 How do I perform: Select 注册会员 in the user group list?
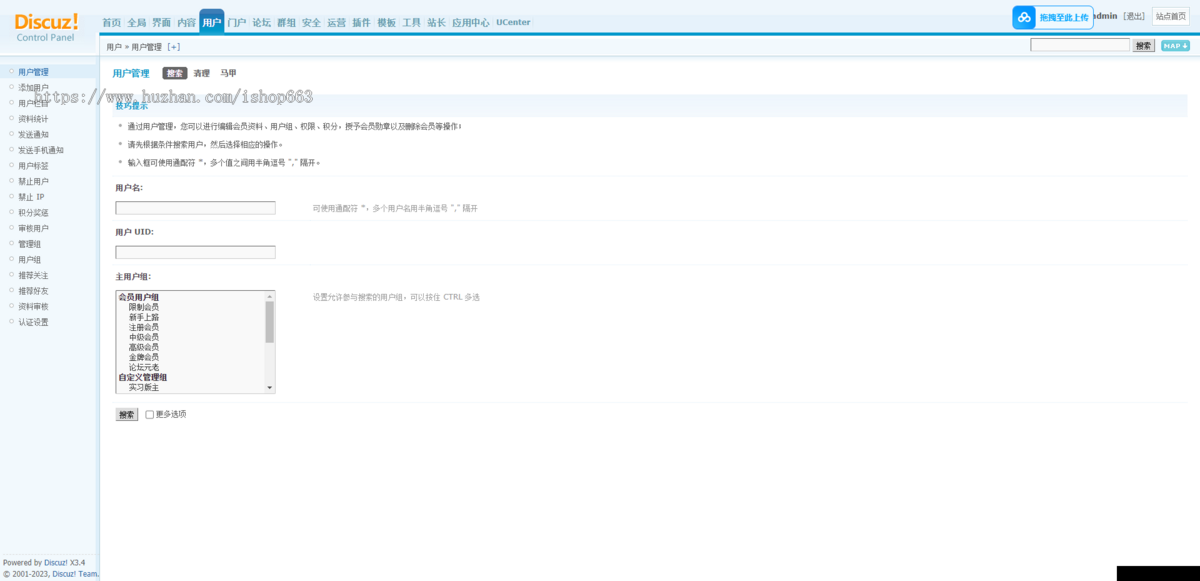coord(144,327)
